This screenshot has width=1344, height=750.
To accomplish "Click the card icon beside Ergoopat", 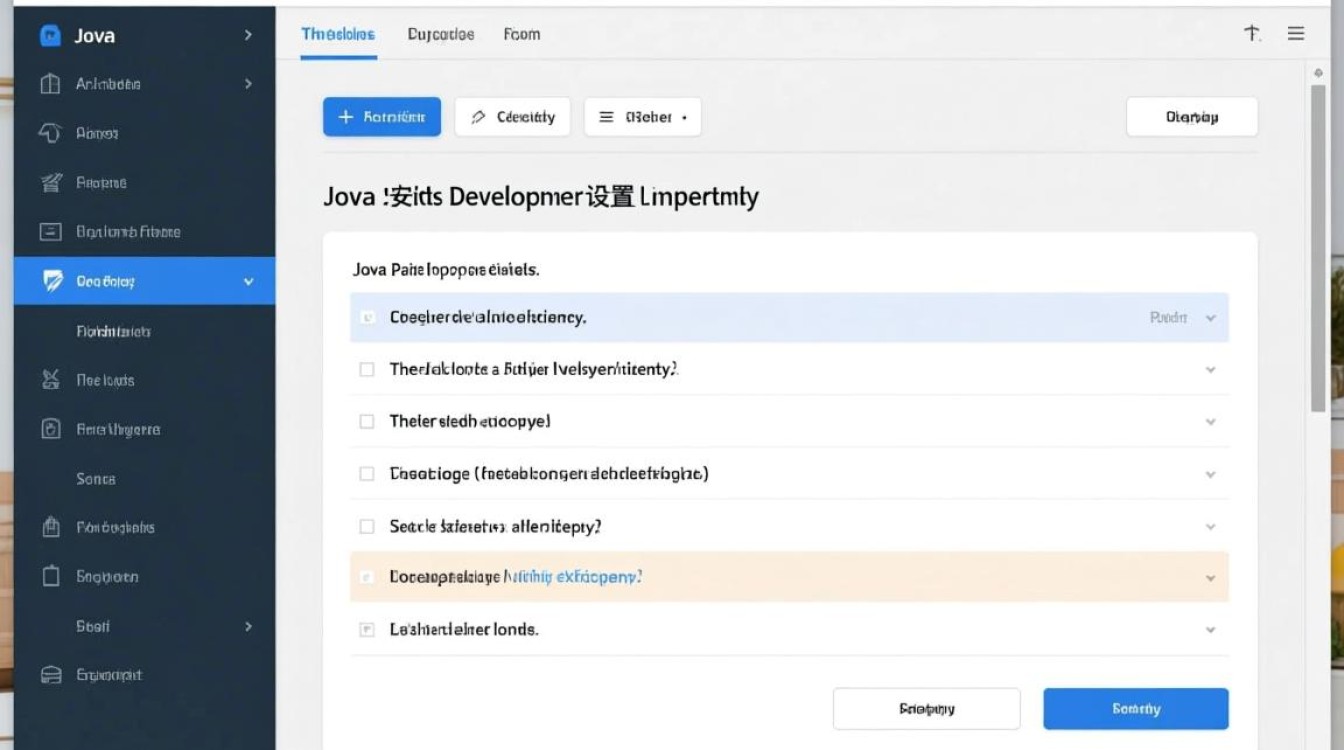I will [51, 675].
